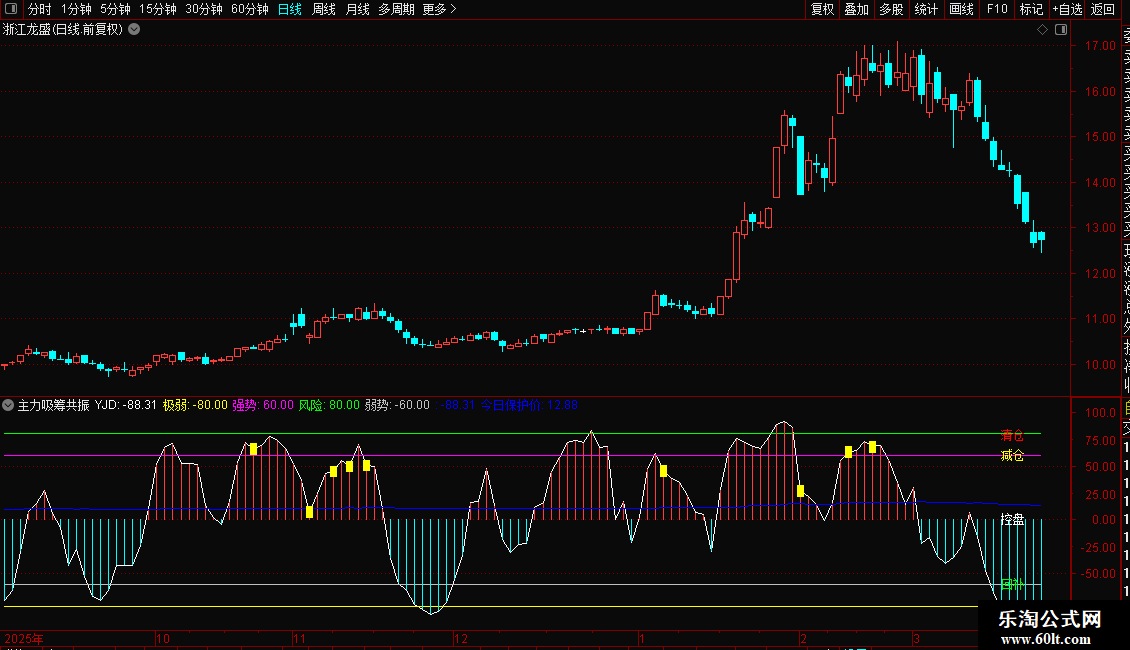This screenshot has height=650, width=1130.
Task: Expand the 更多 periods menu
Action: pyautogui.click(x=439, y=9)
